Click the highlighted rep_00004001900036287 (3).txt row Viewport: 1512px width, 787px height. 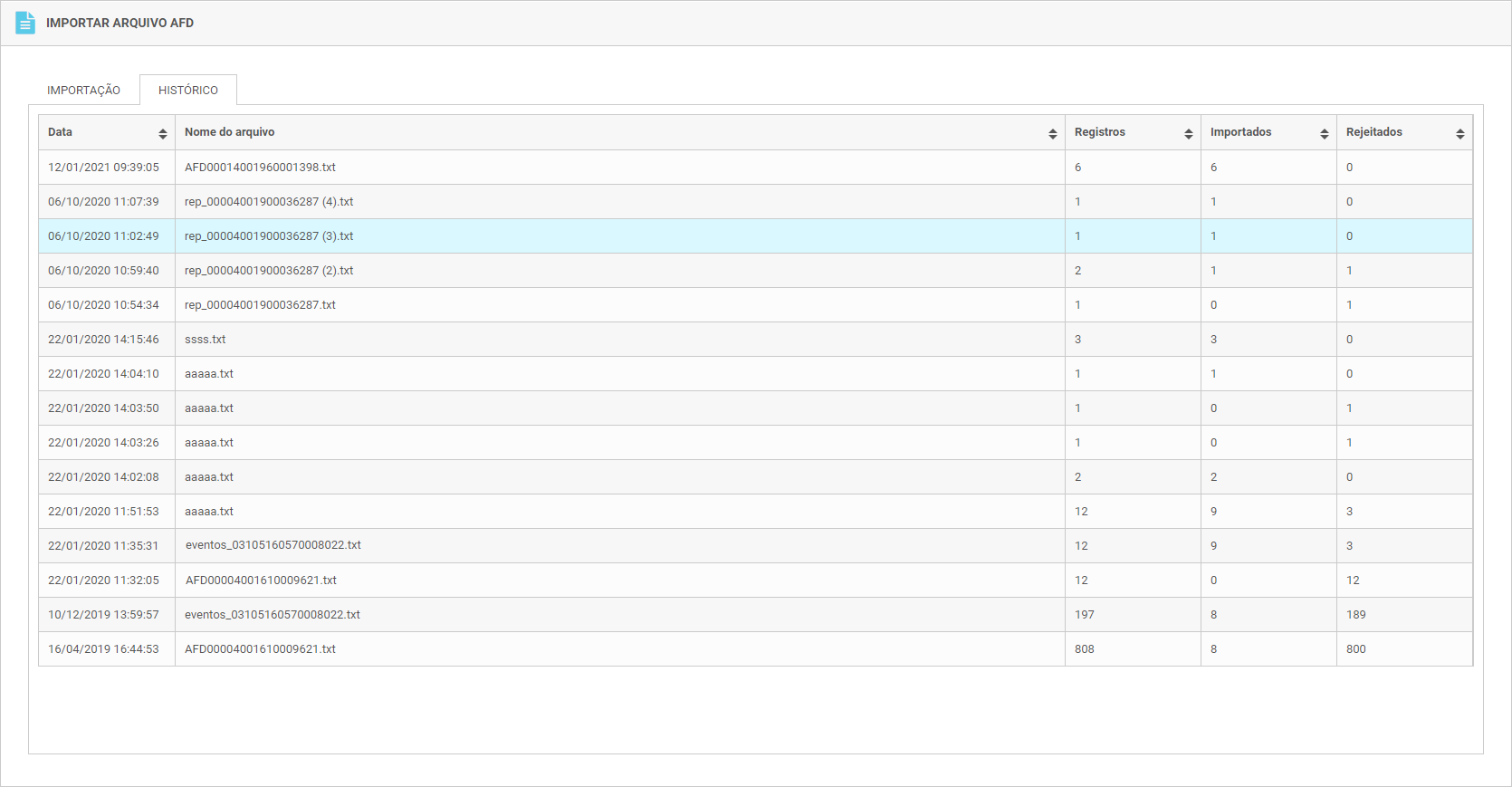[269, 236]
